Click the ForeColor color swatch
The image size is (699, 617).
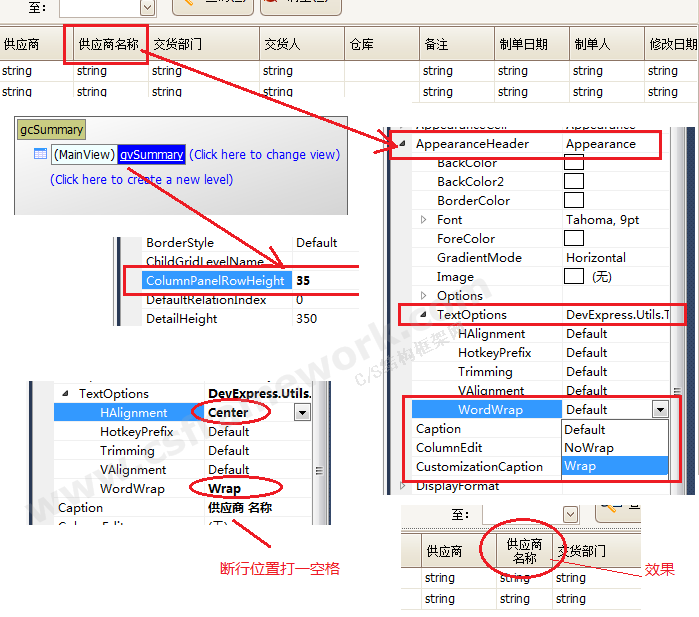(574, 238)
